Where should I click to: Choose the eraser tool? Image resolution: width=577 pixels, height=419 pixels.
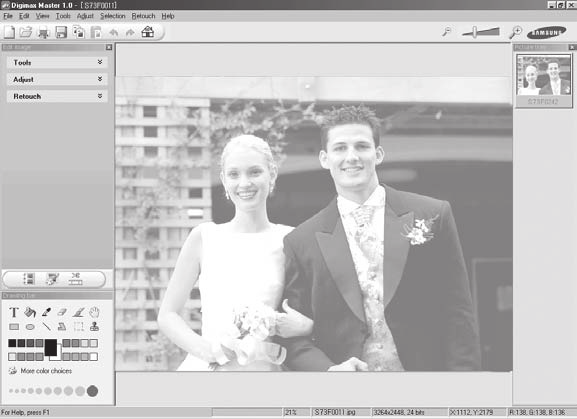tap(62, 312)
